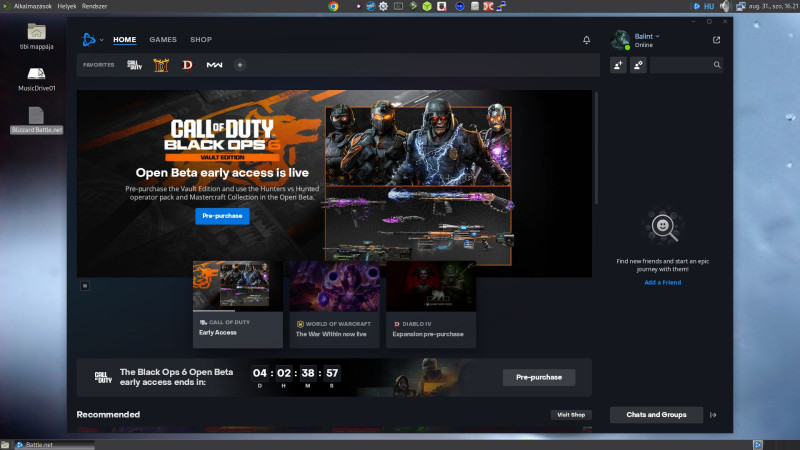Launch Chrome from the top panel
Image resolution: width=800 pixels, height=450 pixels.
[333, 6]
